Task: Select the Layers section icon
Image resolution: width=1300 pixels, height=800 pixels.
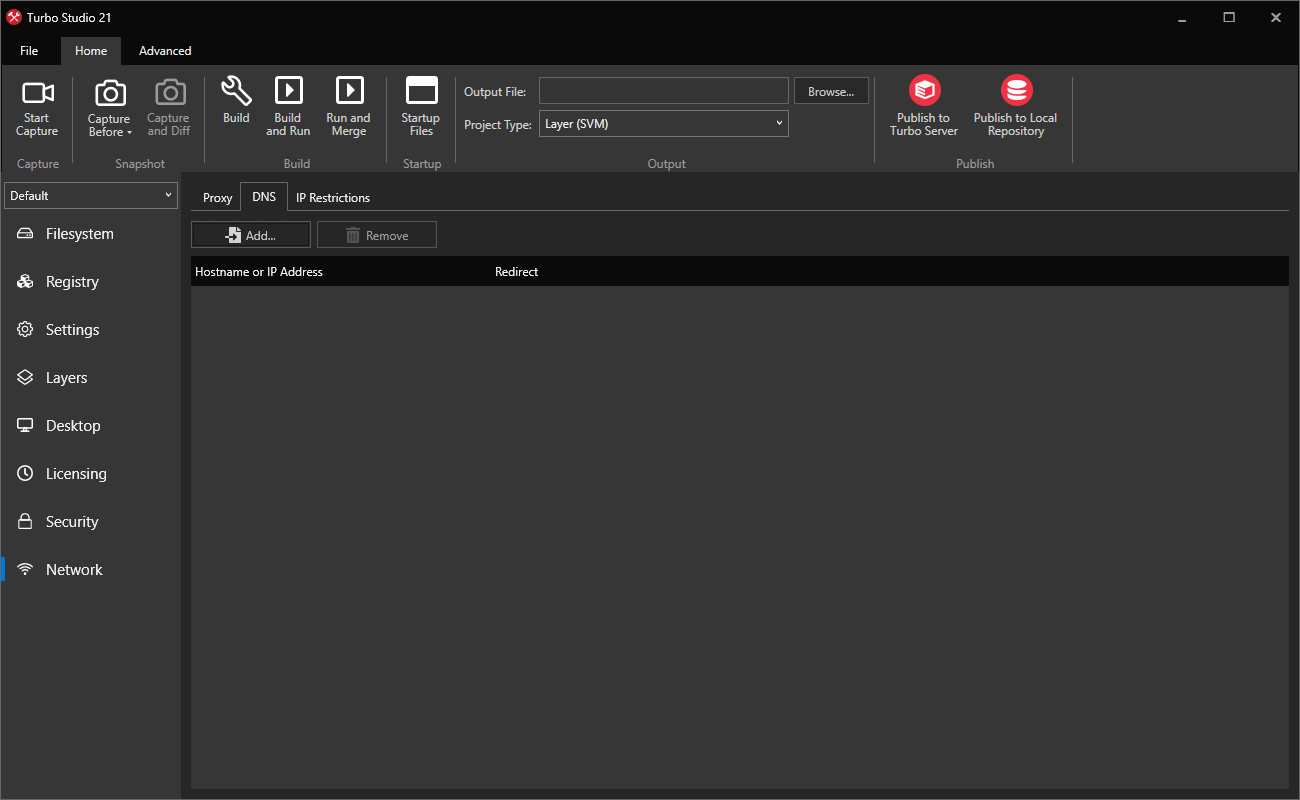Action: click(24, 377)
